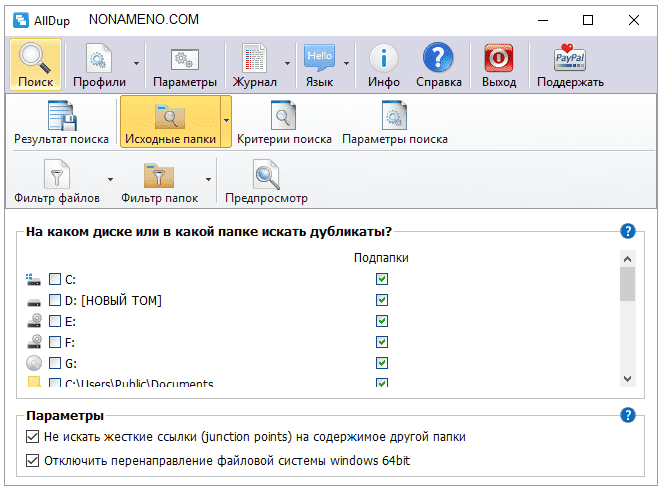Check the C: drive checkbox

pyautogui.click(x=56, y=279)
